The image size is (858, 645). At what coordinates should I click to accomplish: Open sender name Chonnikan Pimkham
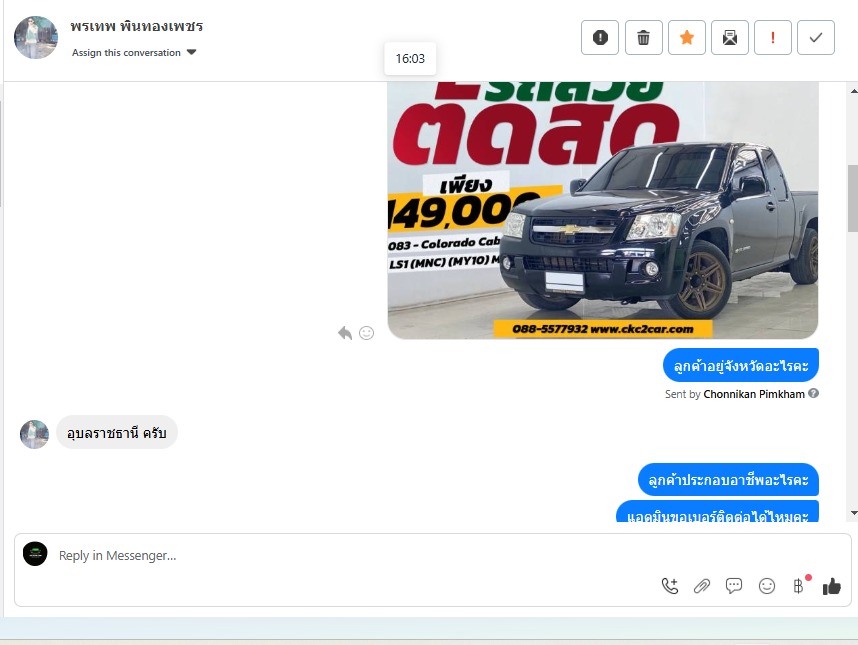[754, 394]
